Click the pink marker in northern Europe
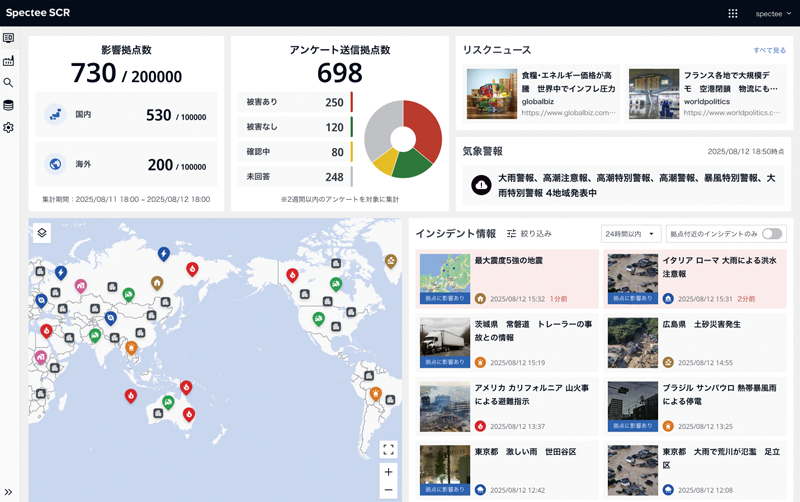 (x=81, y=286)
